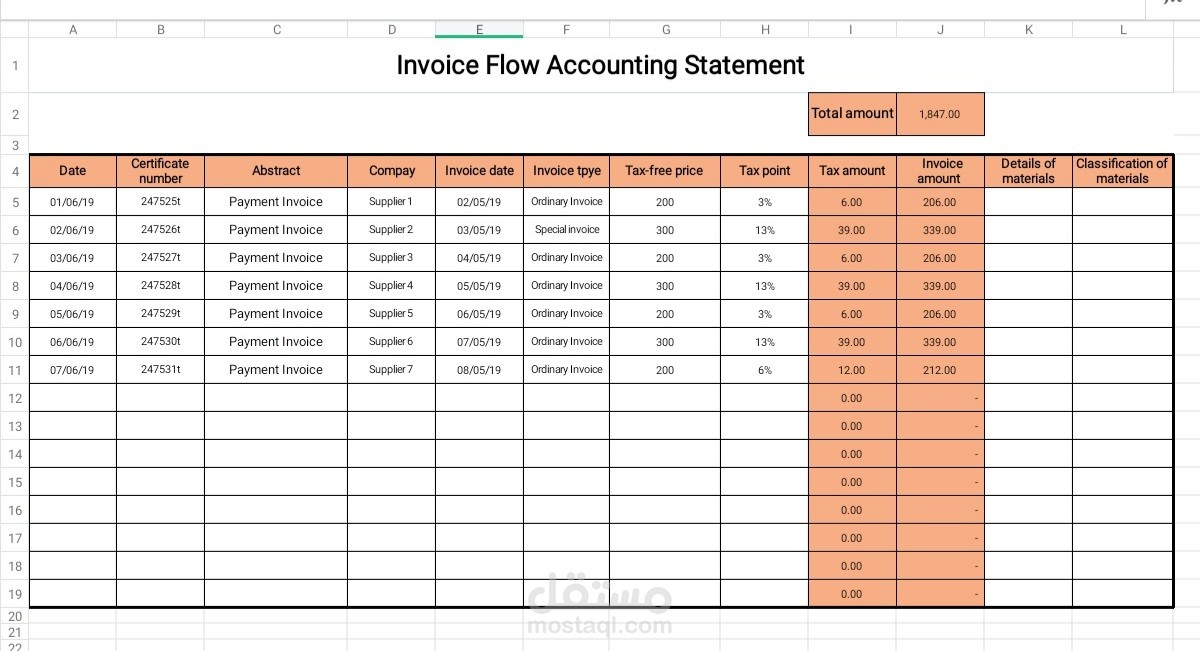Select the column E header
Image resolution: width=1200 pixels, height=651 pixels.
point(479,30)
